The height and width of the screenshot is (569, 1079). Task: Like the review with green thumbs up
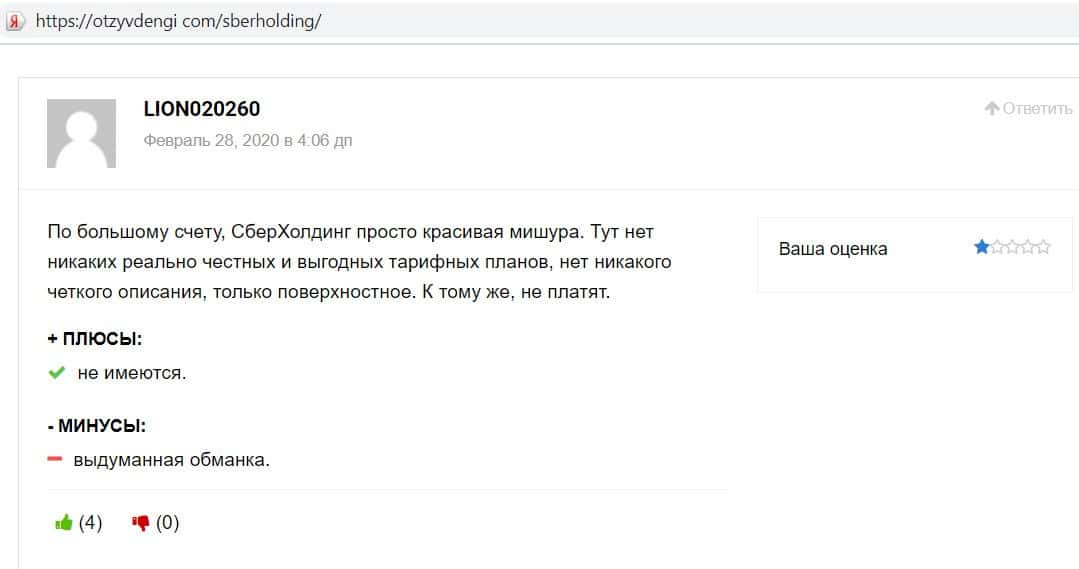click(x=64, y=522)
